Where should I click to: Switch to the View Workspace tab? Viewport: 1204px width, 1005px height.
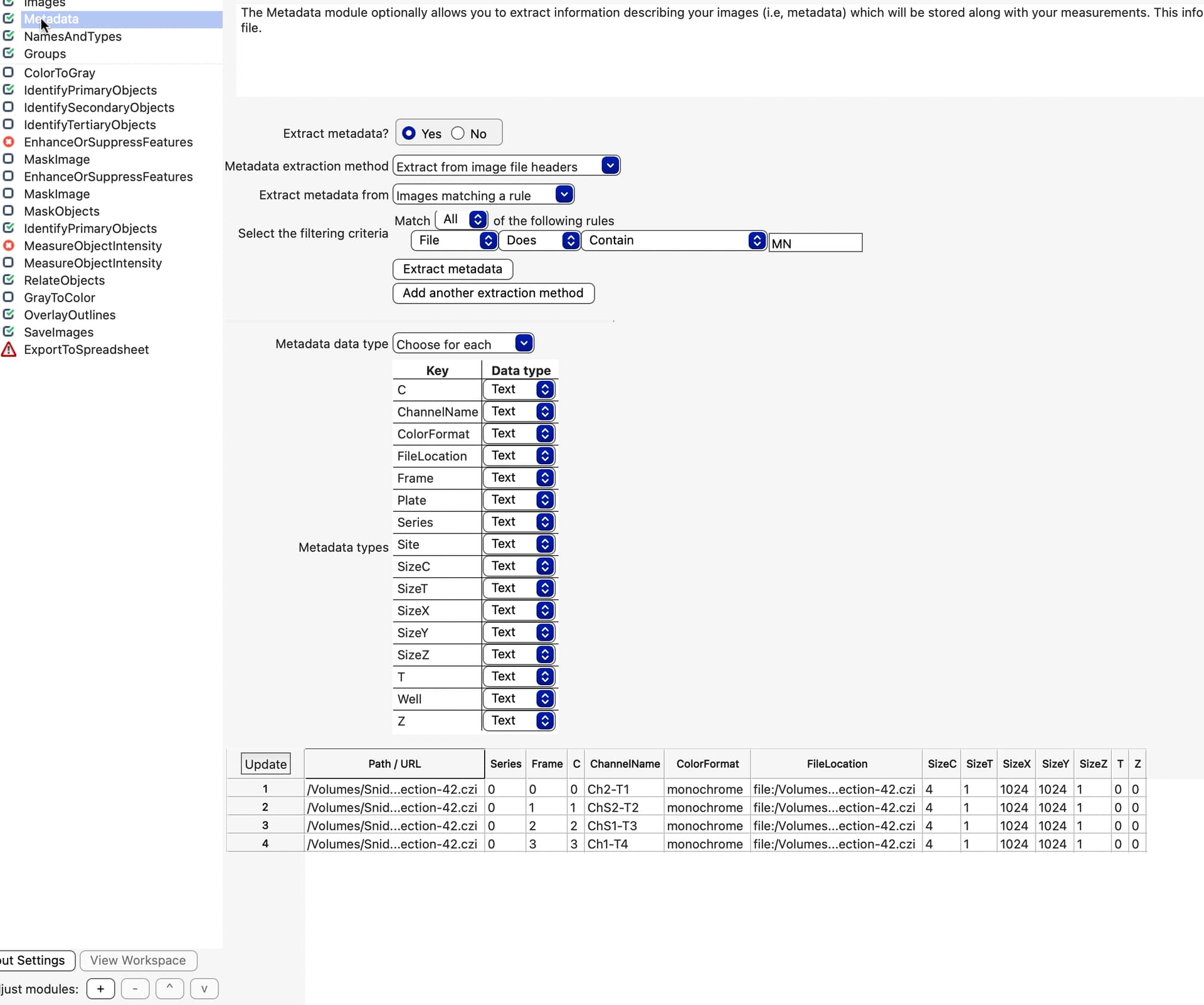point(138,960)
